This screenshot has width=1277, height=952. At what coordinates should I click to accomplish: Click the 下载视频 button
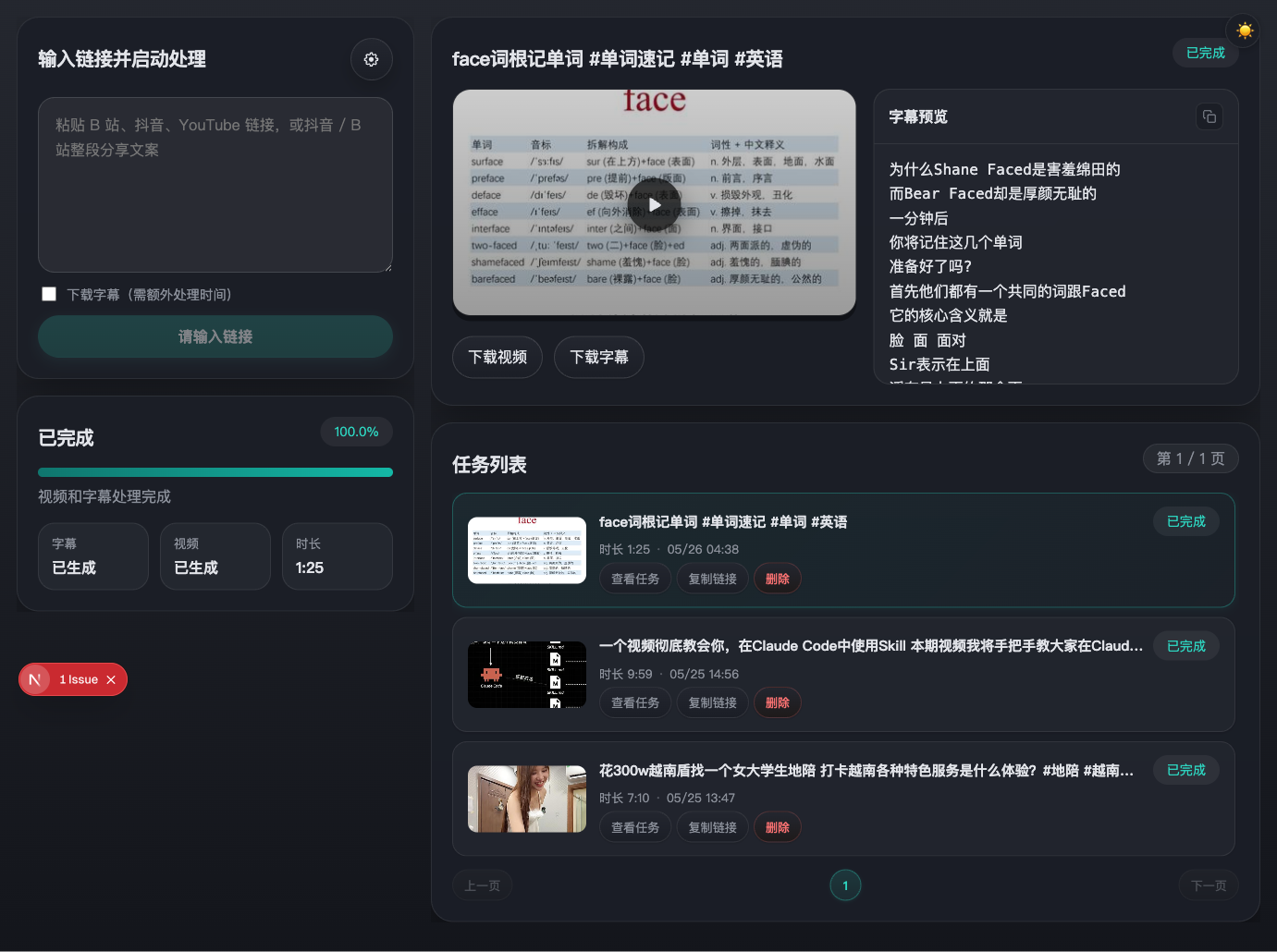[x=497, y=357]
